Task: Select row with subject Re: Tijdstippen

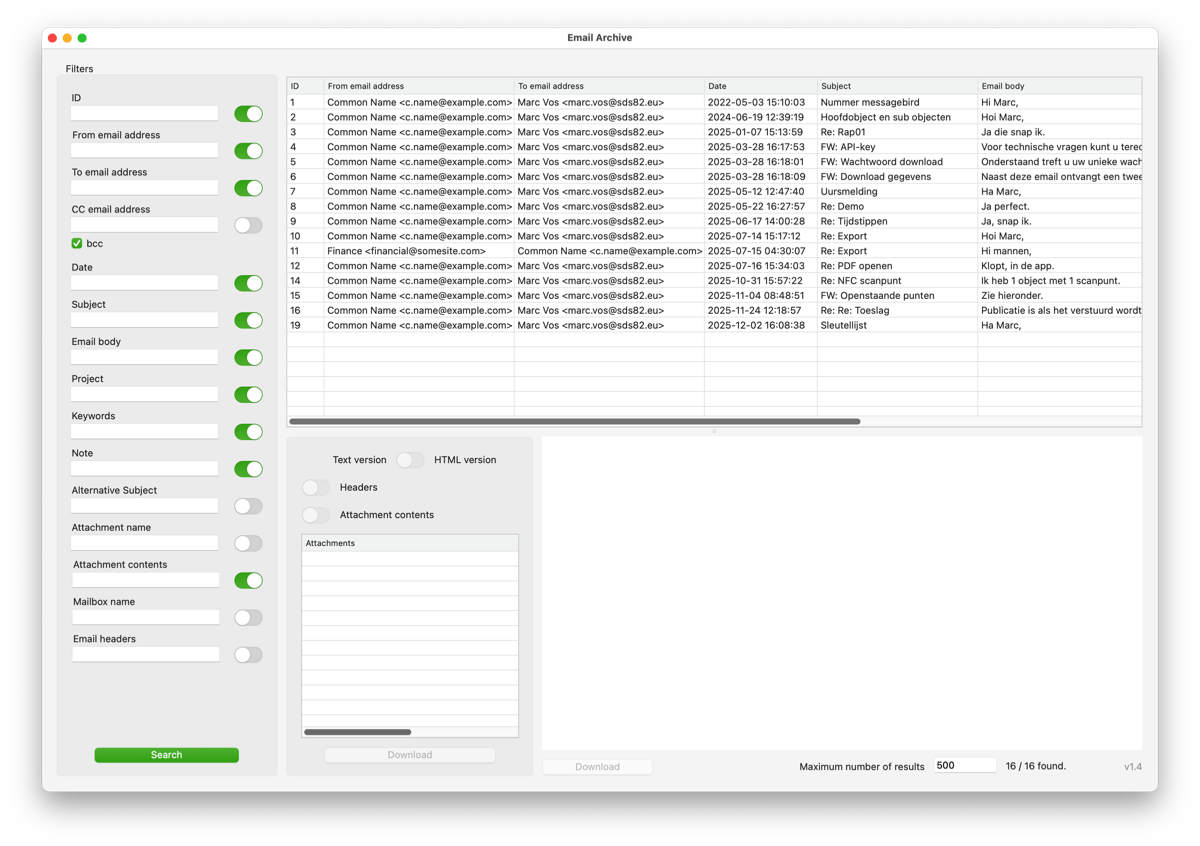Action: pyautogui.click(x=714, y=221)
